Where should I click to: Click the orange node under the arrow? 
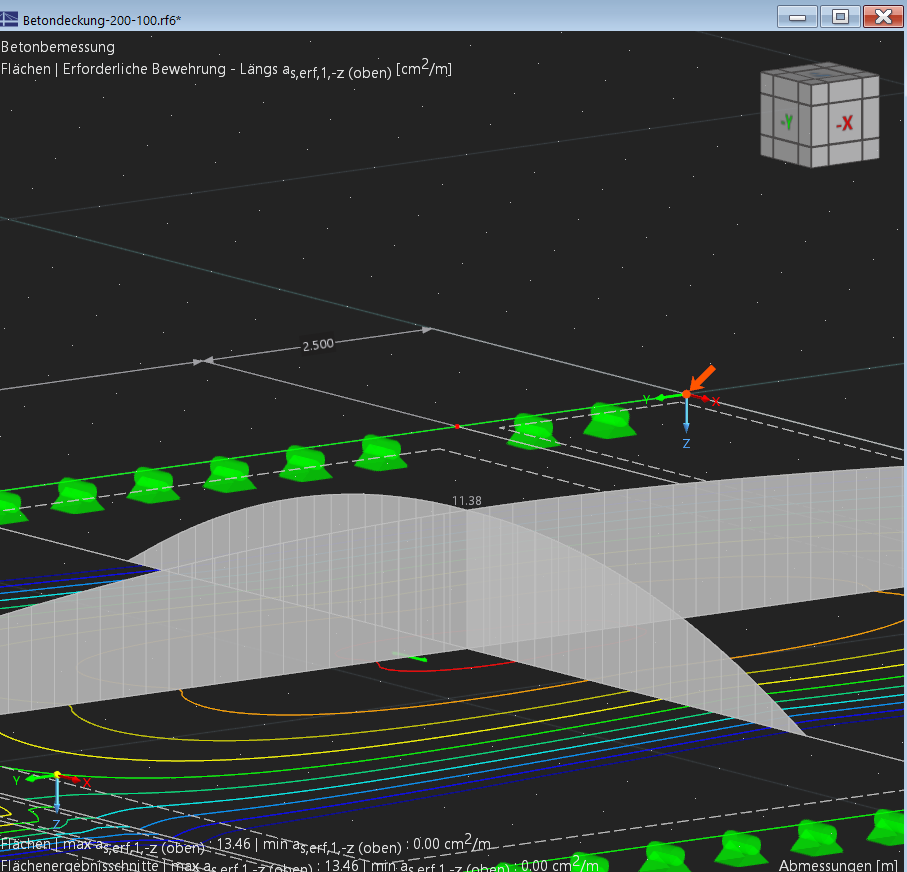pyautogui.click(x=686, y=395)
